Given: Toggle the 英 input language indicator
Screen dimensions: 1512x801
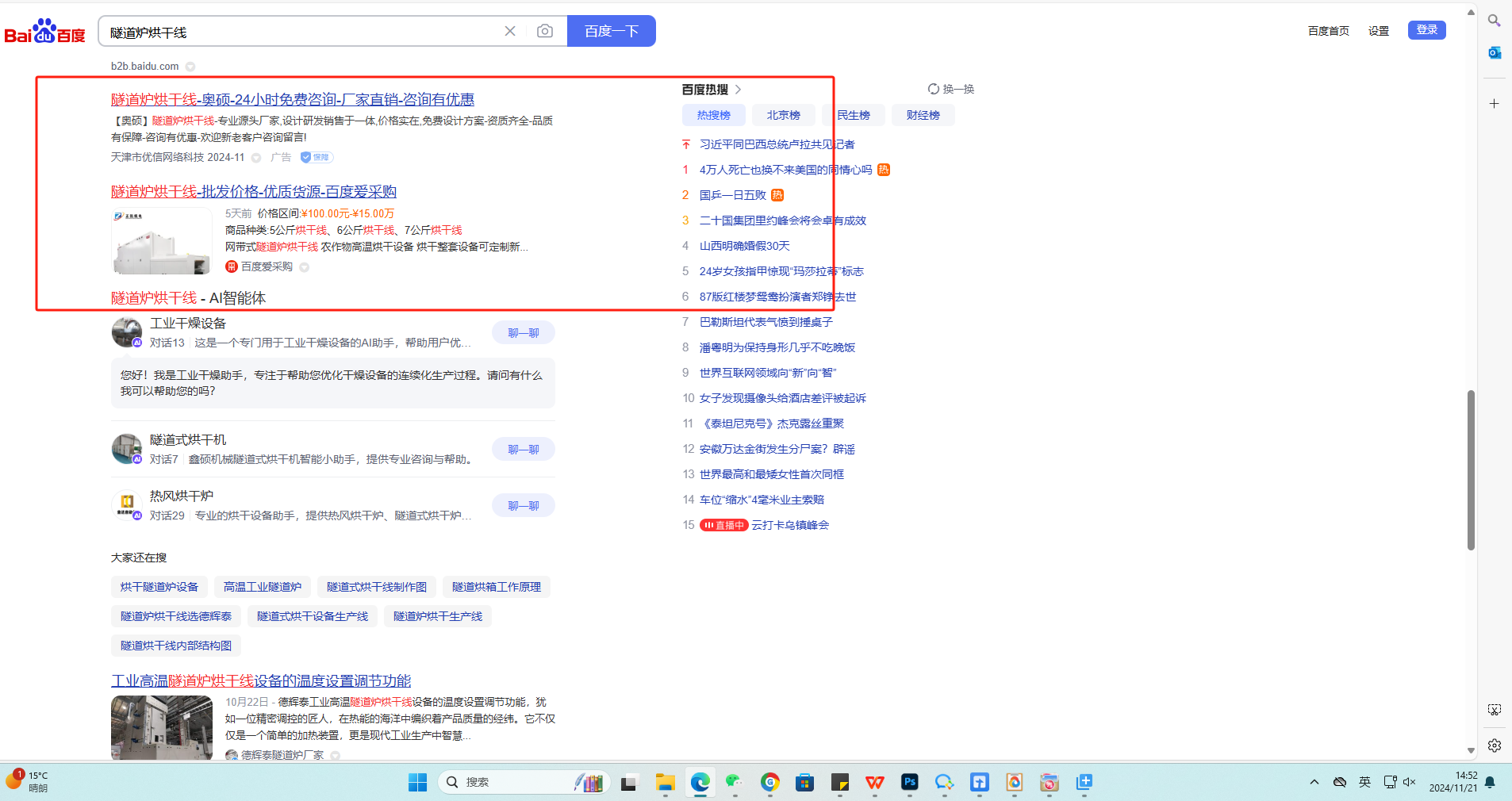Looking at the screenshot, I should 1364,782.
